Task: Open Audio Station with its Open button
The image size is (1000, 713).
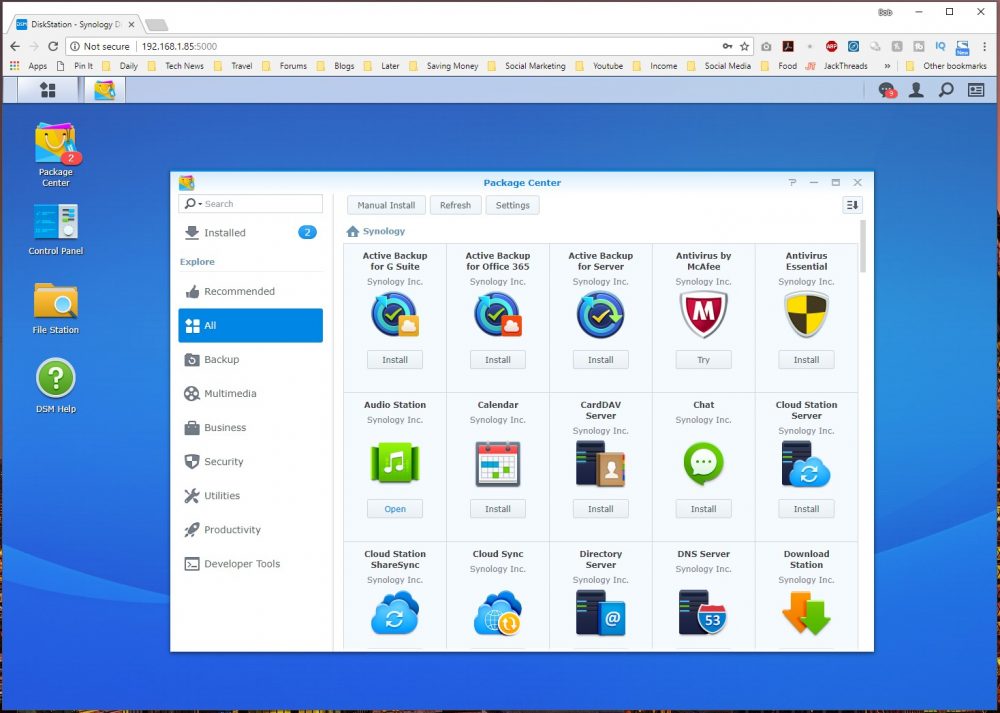Action: pos(395,509)
